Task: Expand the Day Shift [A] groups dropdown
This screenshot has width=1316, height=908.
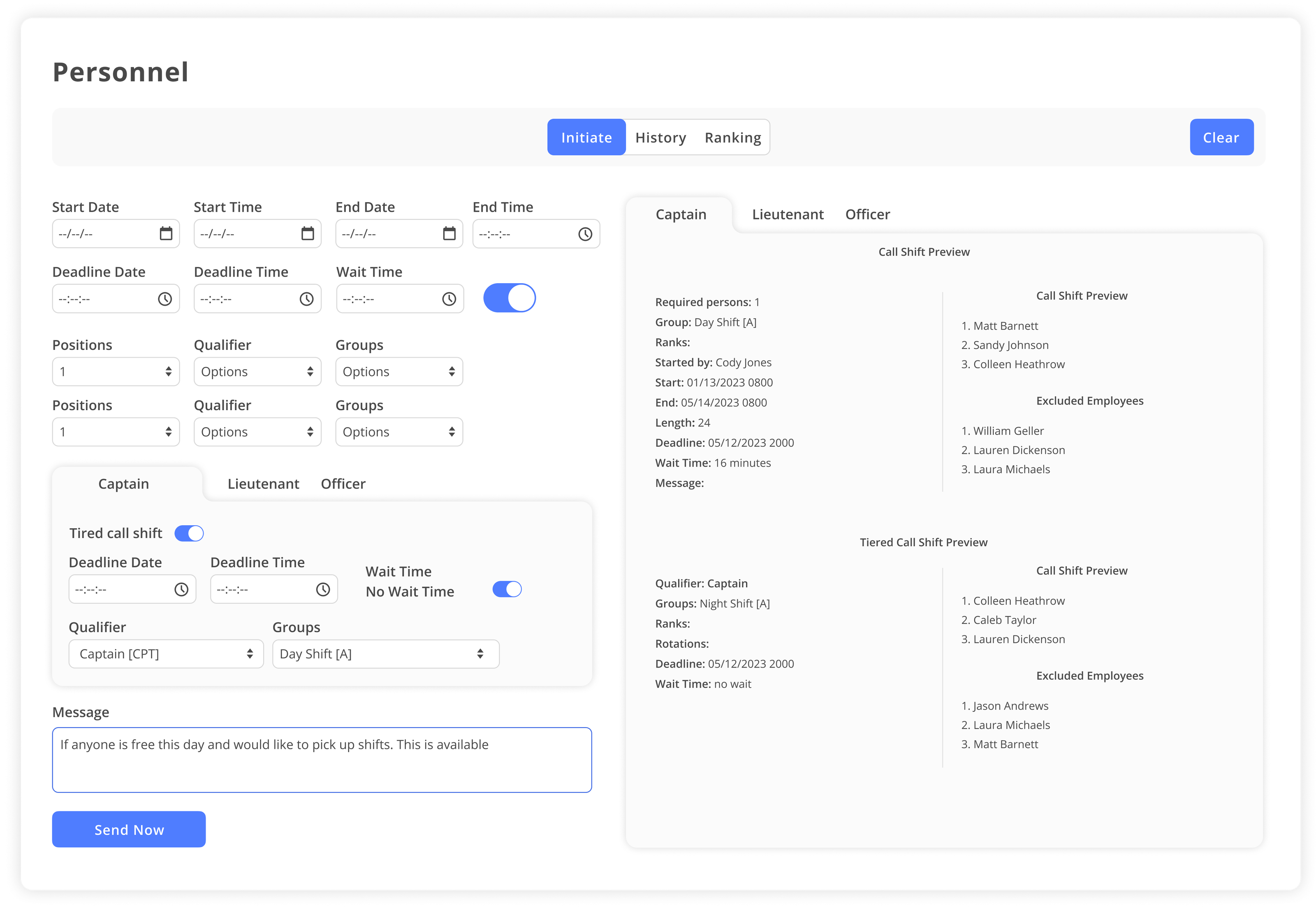Action: coord(386,654)
